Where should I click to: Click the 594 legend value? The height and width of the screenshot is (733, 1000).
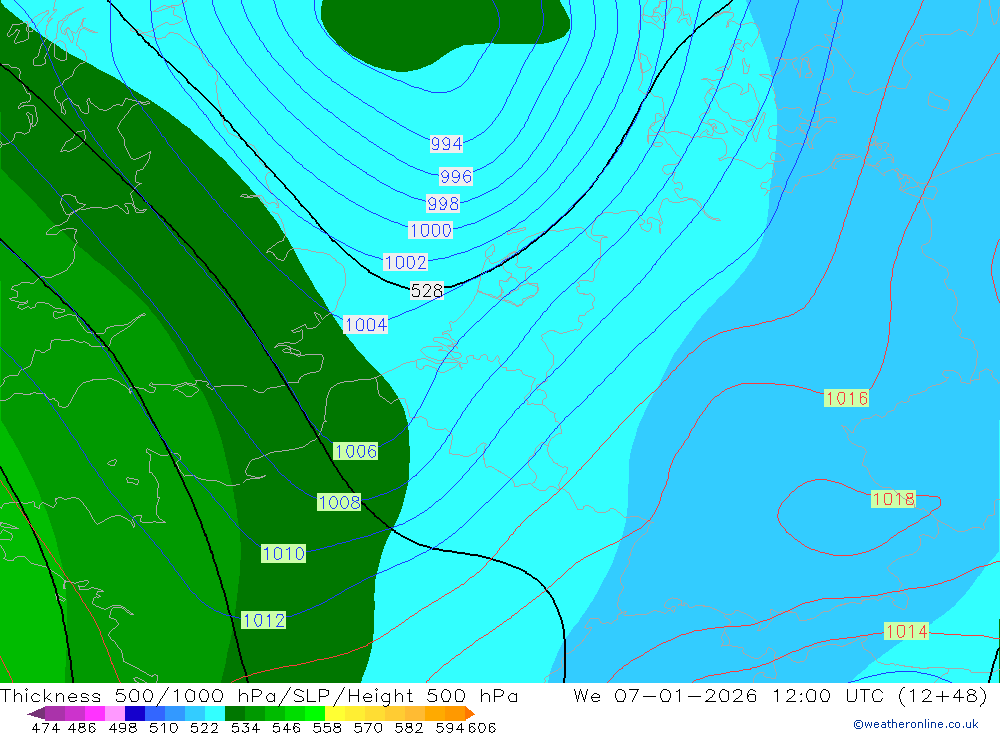coord(450,727)
